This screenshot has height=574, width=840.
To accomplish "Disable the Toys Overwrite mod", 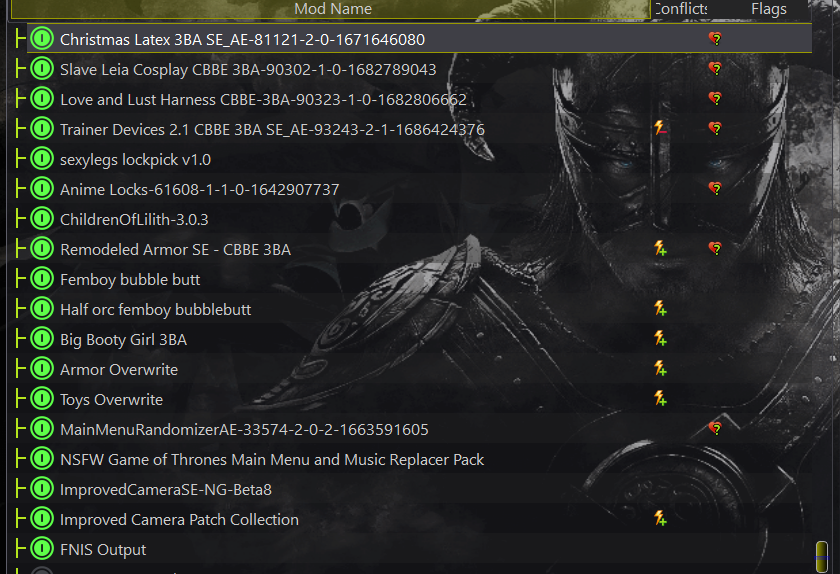I will 42,399.
